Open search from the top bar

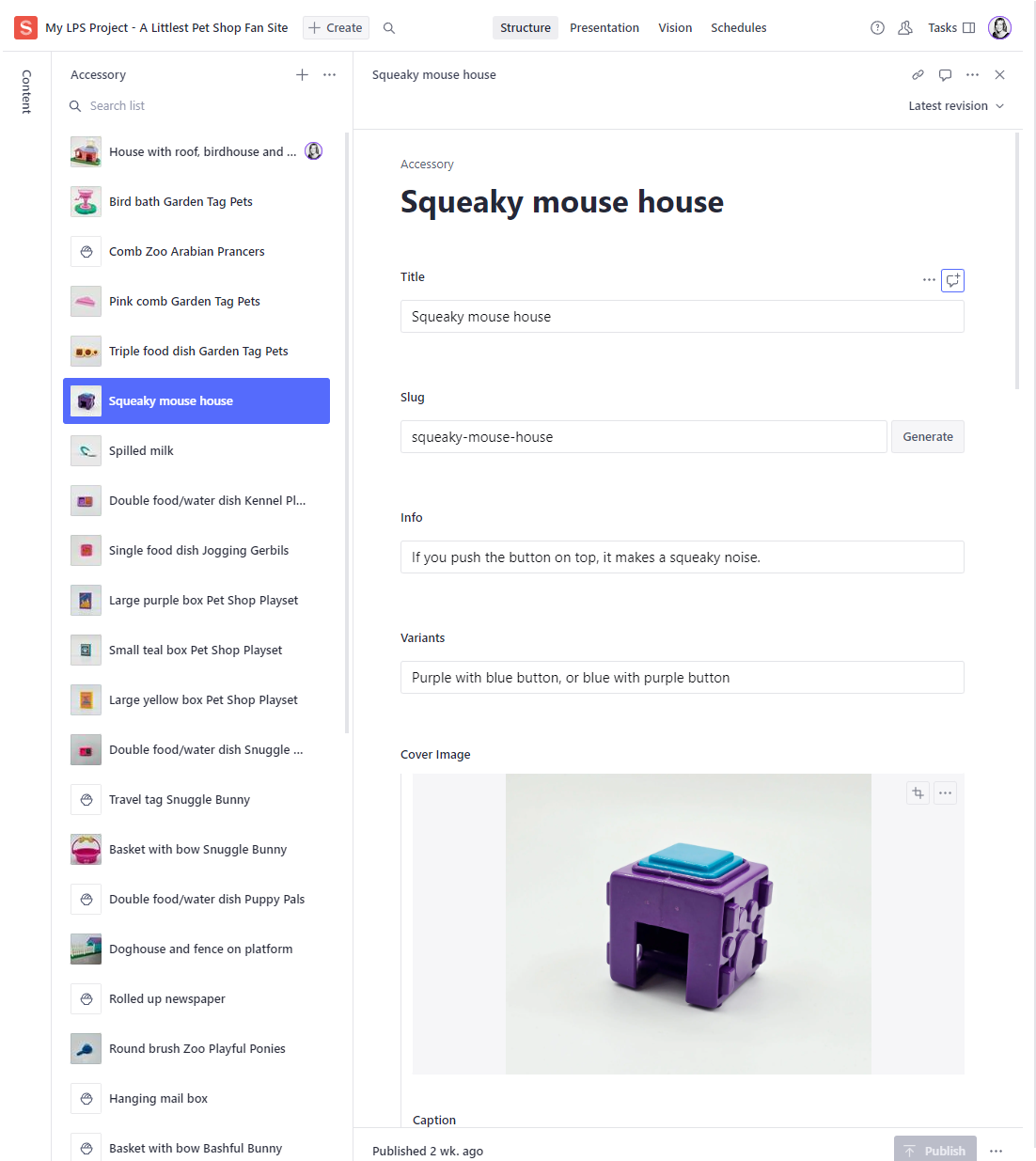(x=388, y=27)
